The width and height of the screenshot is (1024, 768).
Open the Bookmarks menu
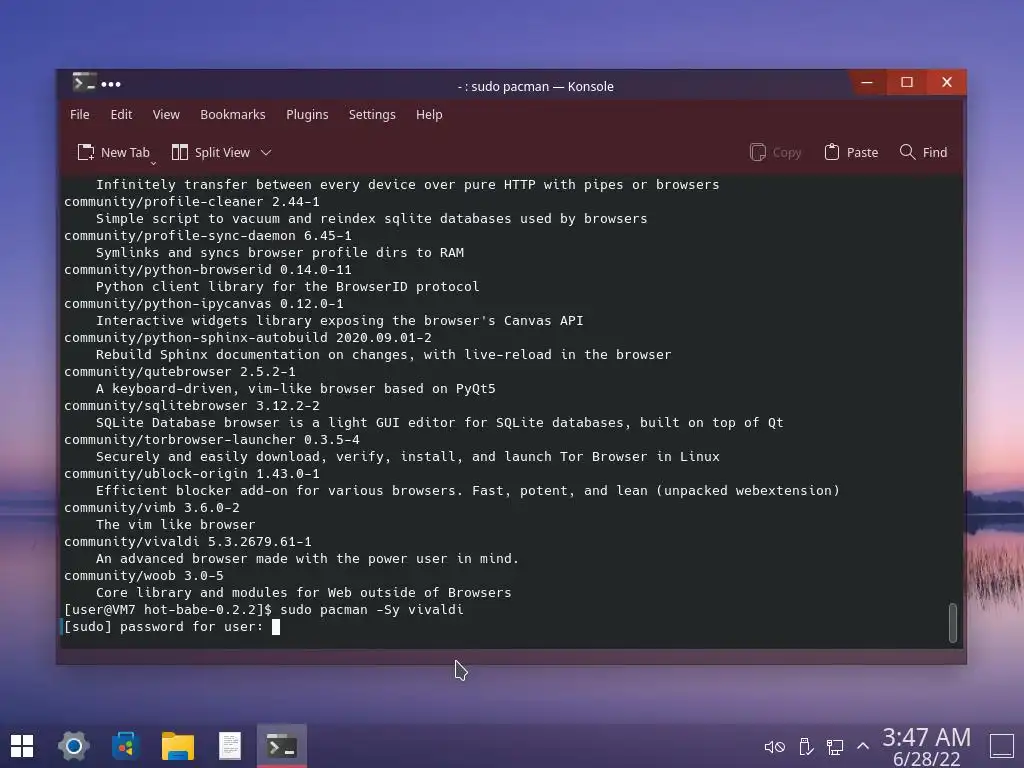tap(232, 114)
